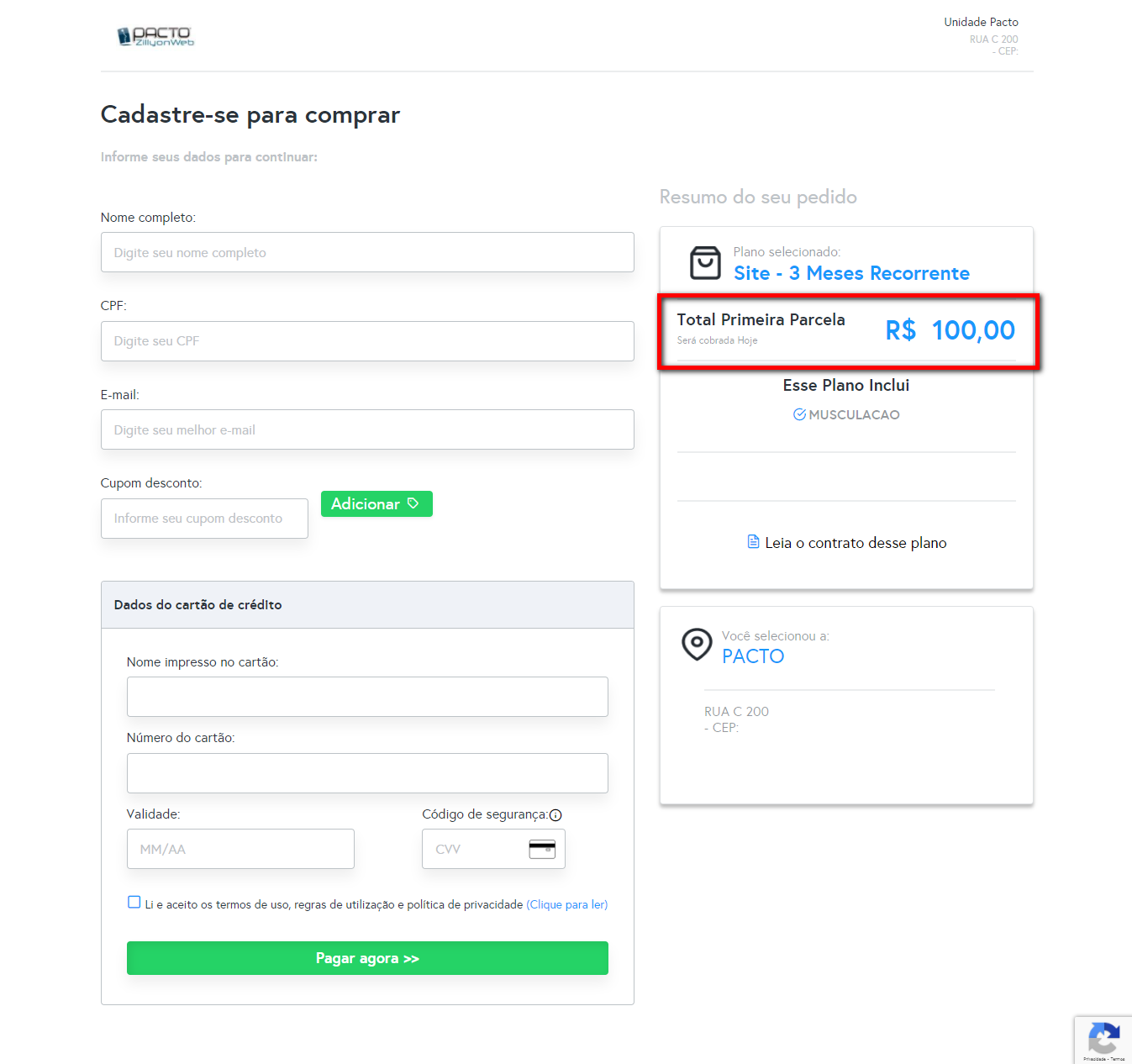This screenshot has height=1064, width=1132.
Task: Click the MUSCULACAO checkmark icon
Action: (799, 414)
